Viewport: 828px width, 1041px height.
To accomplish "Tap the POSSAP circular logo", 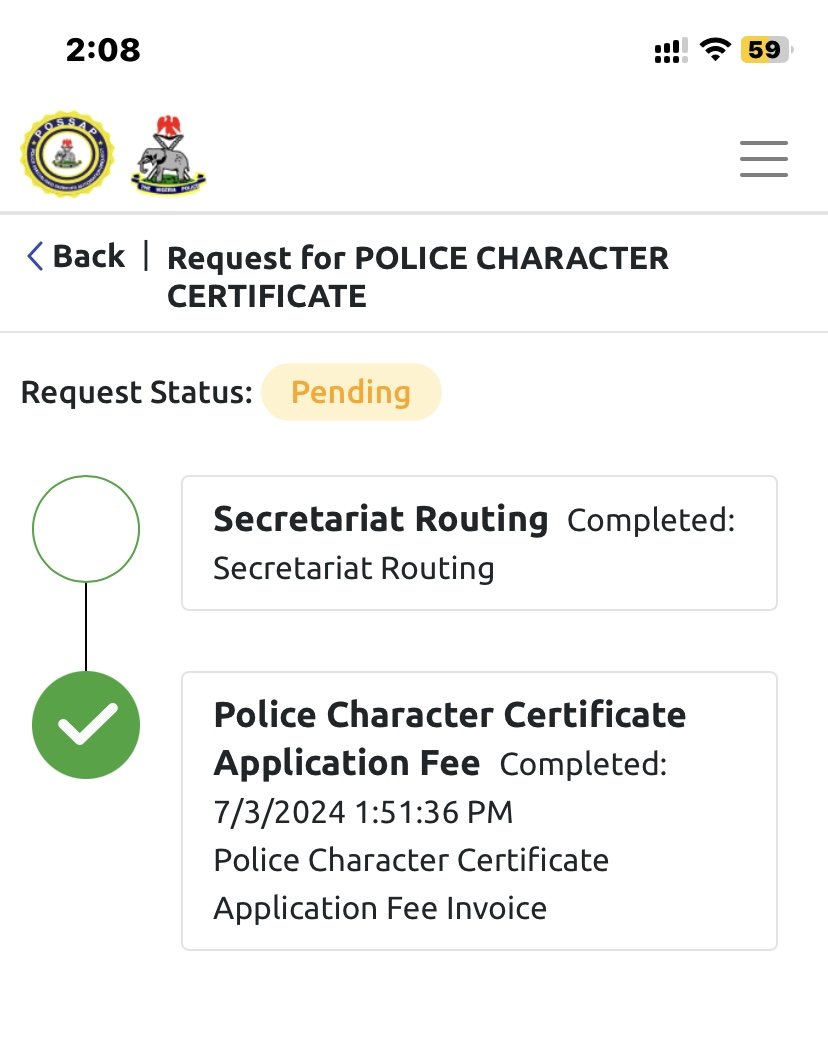I will tap(67, 155).
